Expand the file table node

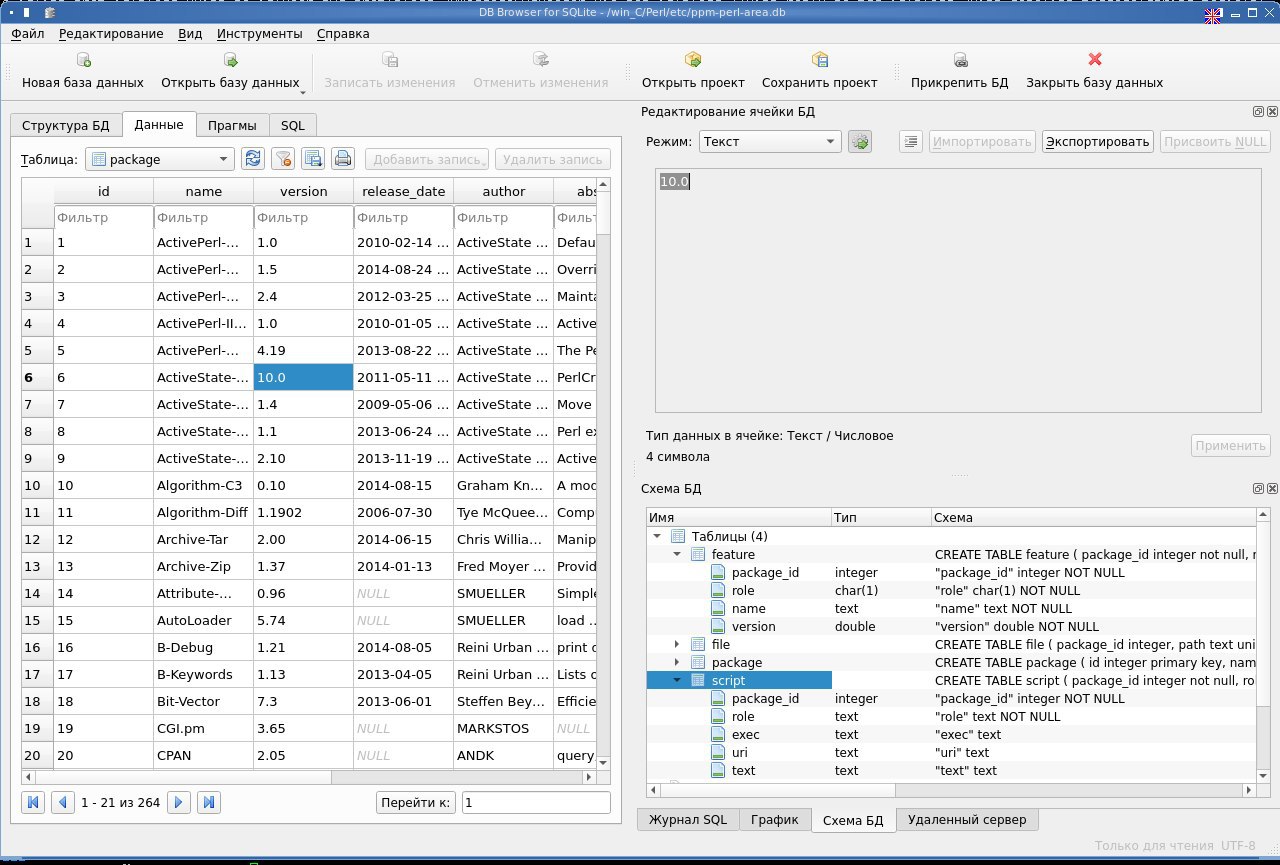[x=677, y=645]
